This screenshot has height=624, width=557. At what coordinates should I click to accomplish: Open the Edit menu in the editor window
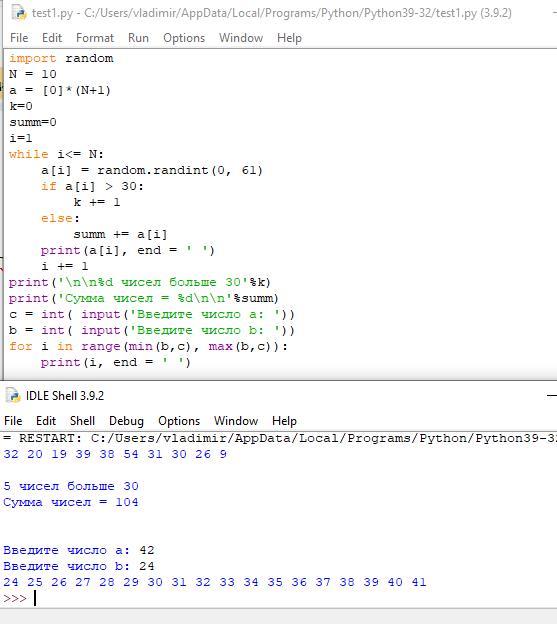pyautogui.click(x=52, y=38)
